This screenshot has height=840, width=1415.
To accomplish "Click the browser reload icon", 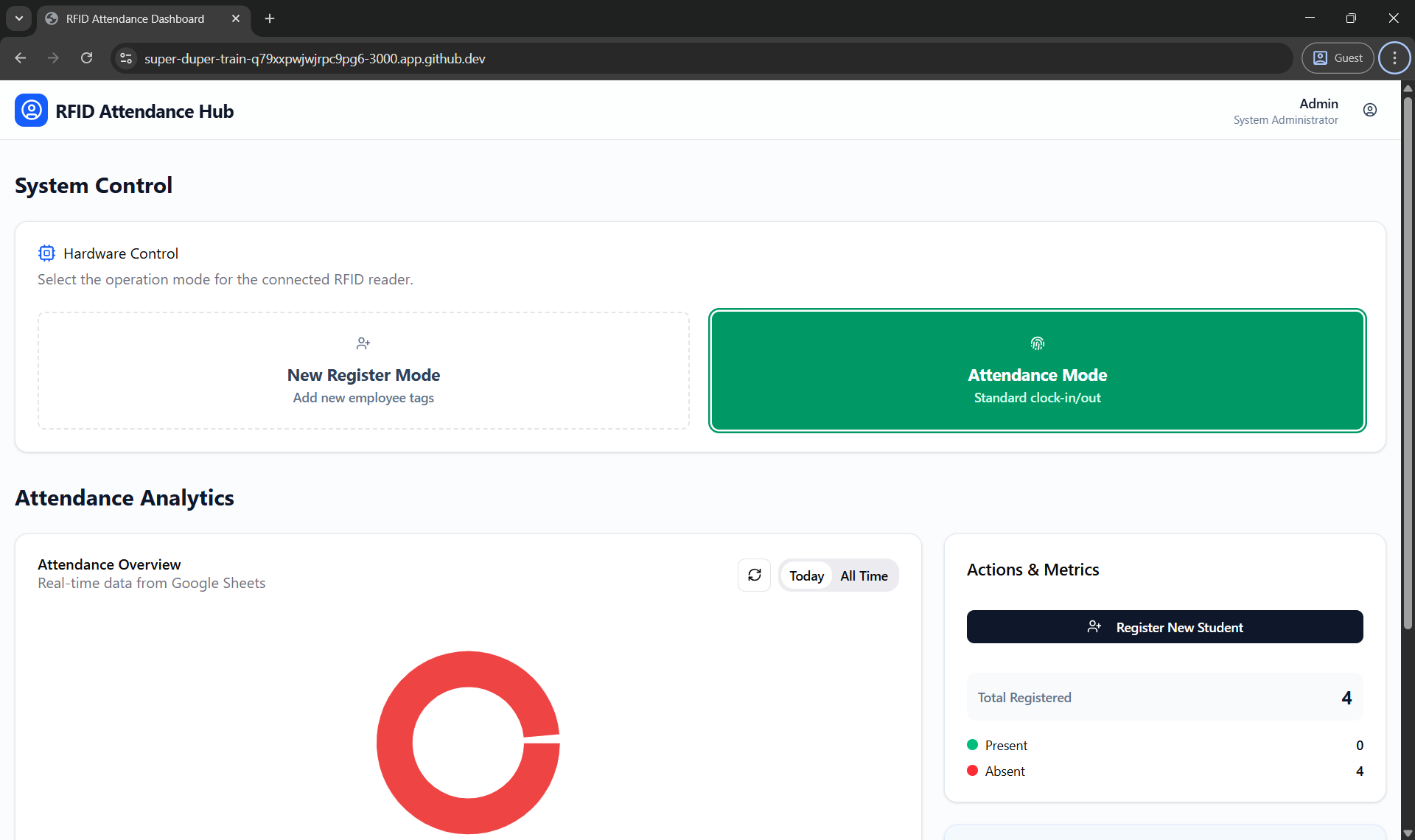I will coord(86,58).
